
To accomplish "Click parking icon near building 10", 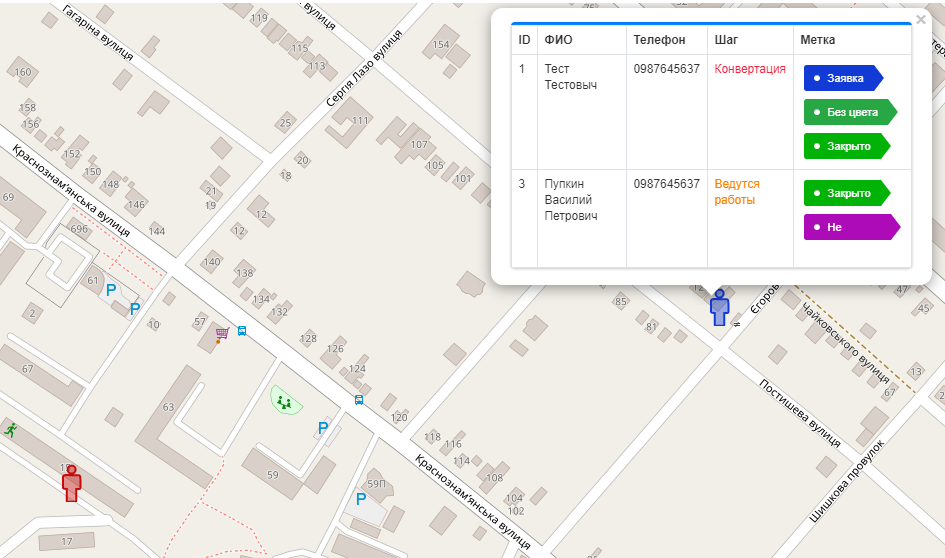I will click(x=135, y=309).
